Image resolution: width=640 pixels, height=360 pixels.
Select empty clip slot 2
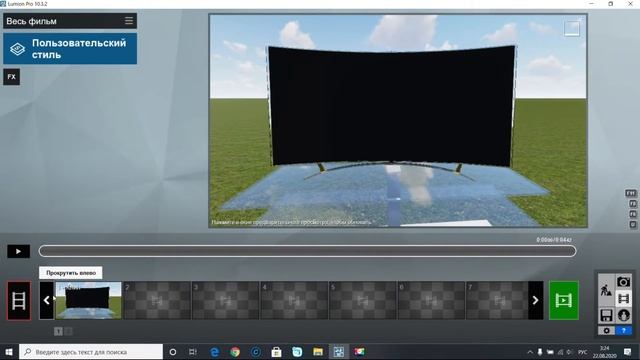coord(157,300)
